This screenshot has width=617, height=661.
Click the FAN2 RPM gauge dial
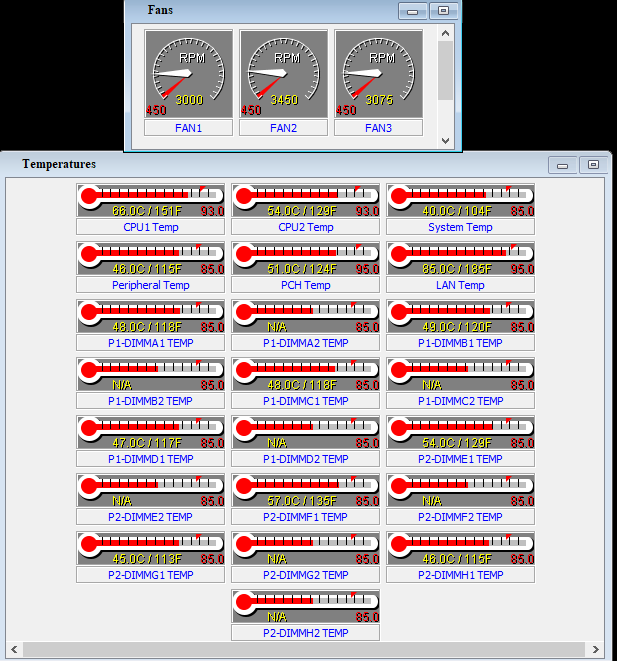click(284, 74)
